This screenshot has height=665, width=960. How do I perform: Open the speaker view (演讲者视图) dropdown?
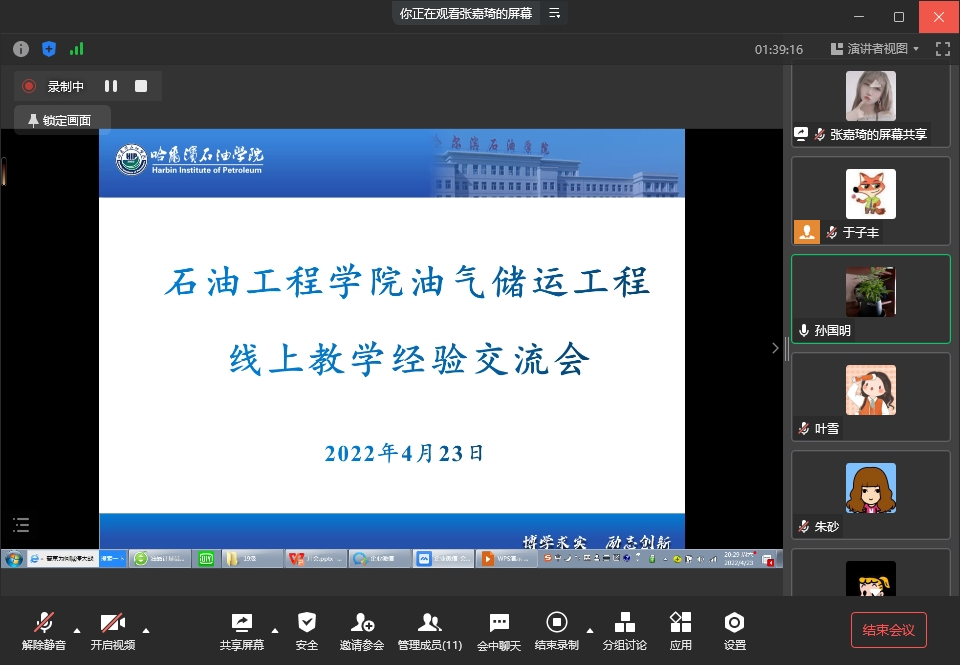tap(869, 48)
